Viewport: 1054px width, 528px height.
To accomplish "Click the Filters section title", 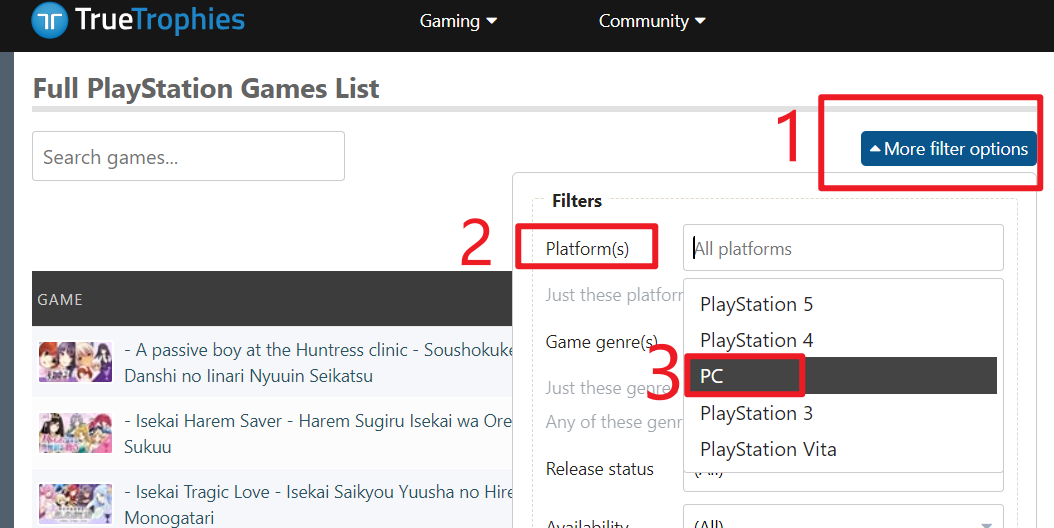I will (x=577, y=200).
